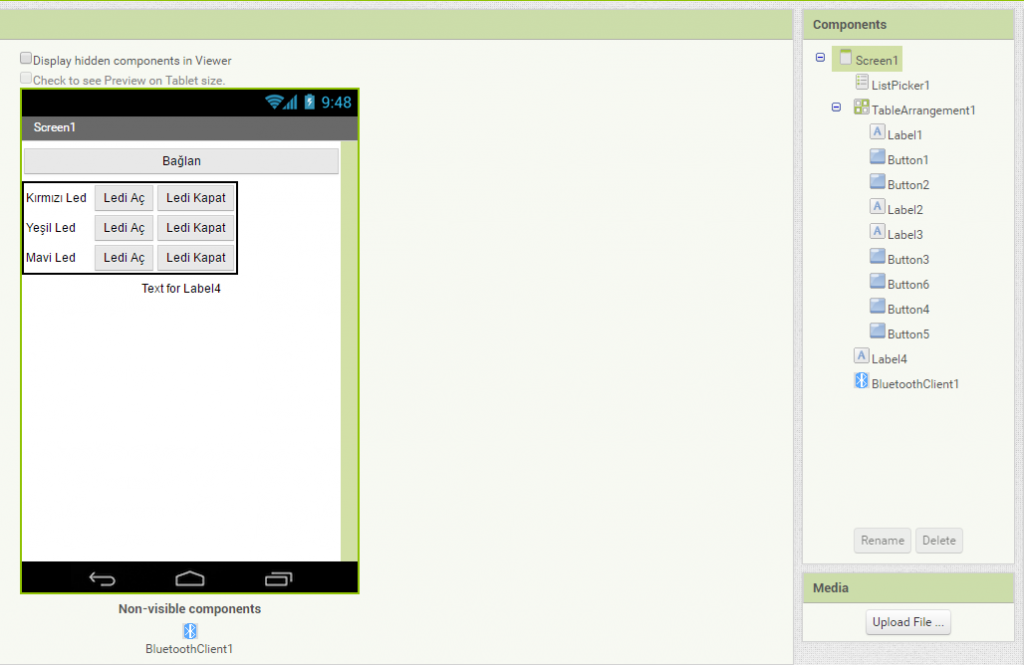Select Button5 in the Components tree
1024x665 pixels.
(x=908, y=334)
